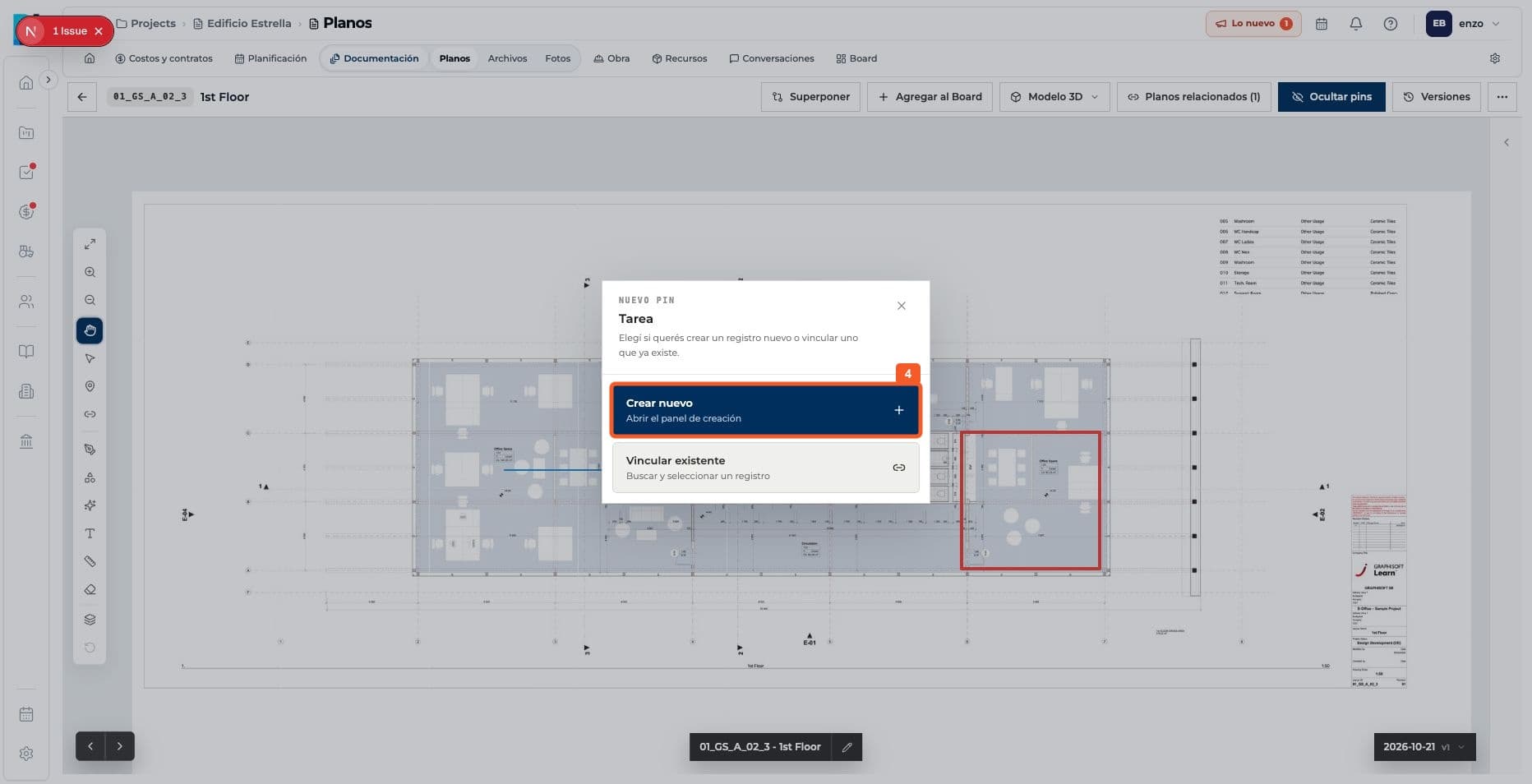Open the layers stack tool
Image resolution: width=1532 pixels, height=784 pixels.
click(x=90, y=620)
